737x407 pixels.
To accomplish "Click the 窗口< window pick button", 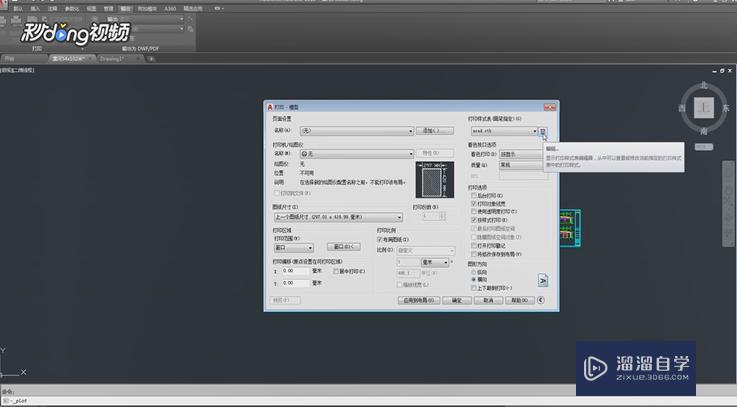I will [x=344, y=247].
